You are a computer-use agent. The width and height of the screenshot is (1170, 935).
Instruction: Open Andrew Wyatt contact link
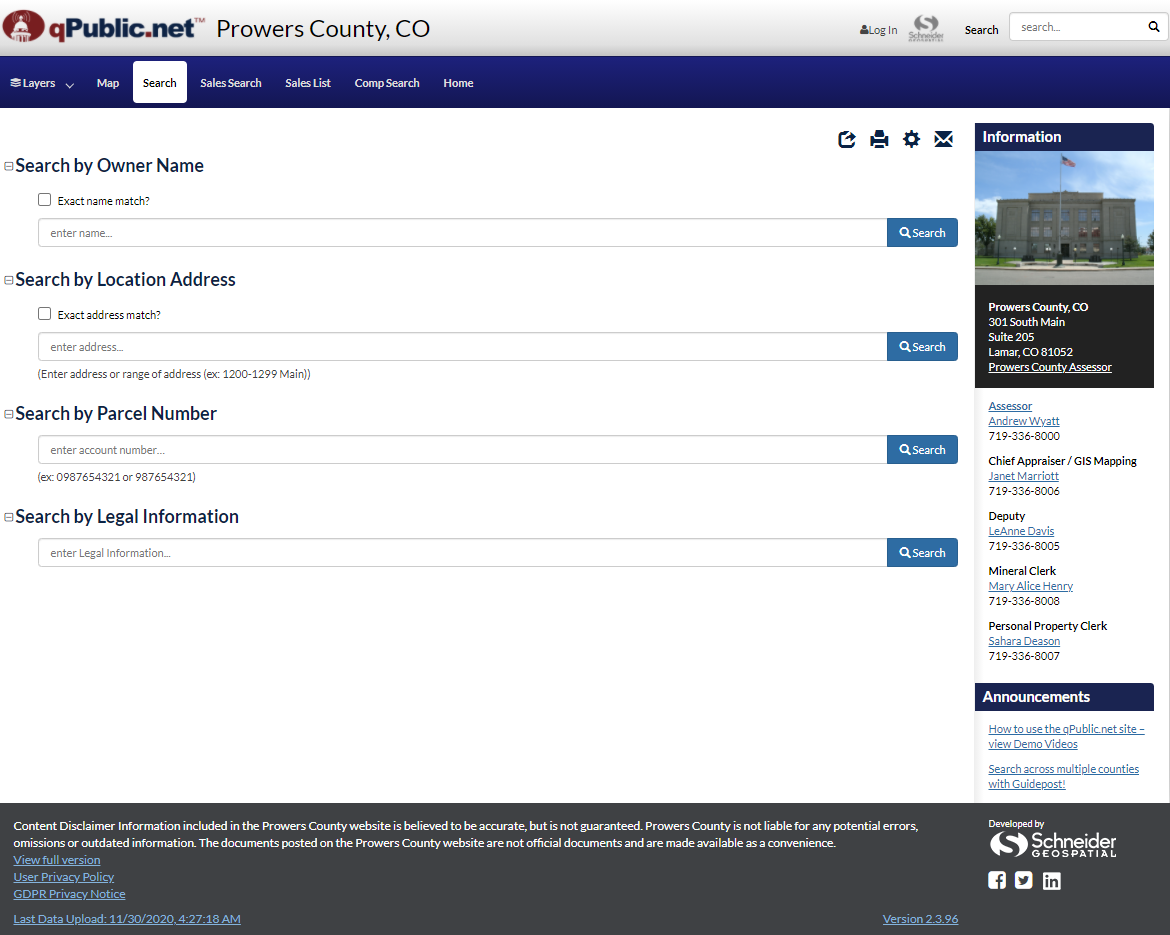(x=1024, y=421)
